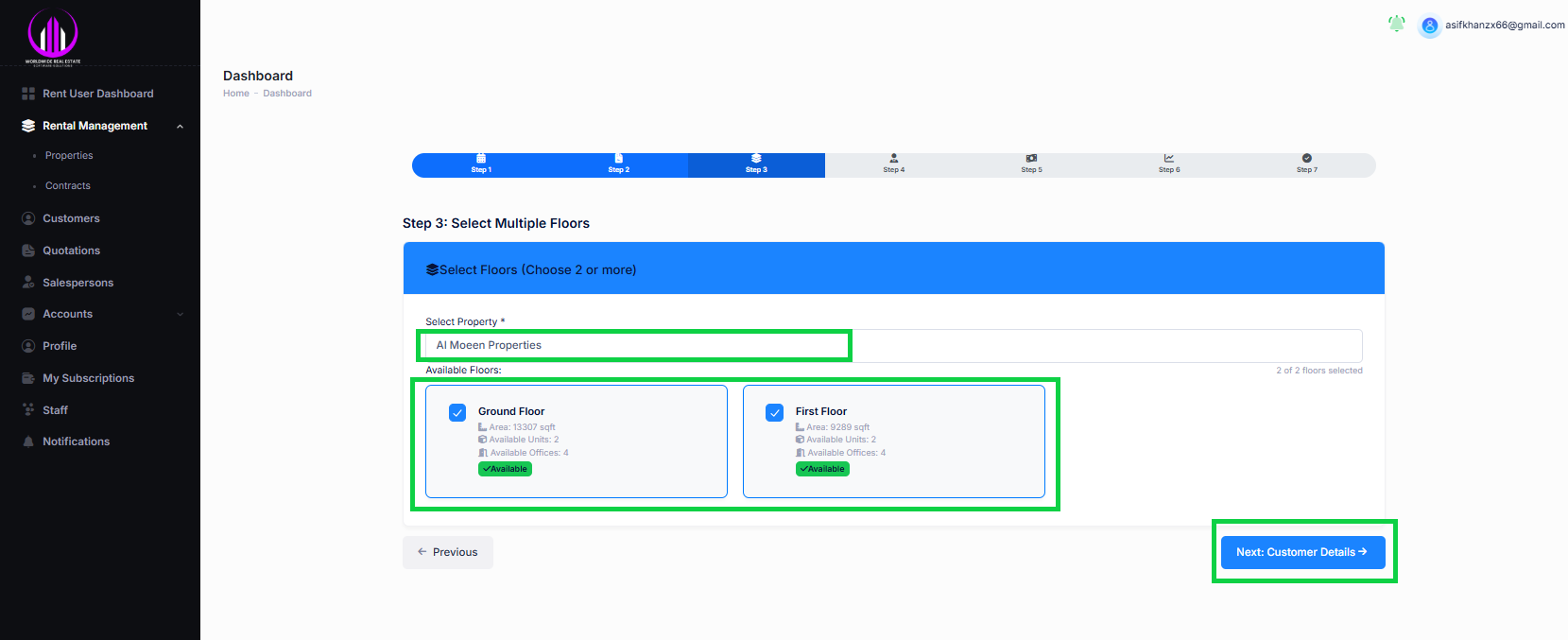Screen dimensions: 1568x640
Task: Click Home breadcrumb link
Action: pyautogui.click(x=236, y=94)
